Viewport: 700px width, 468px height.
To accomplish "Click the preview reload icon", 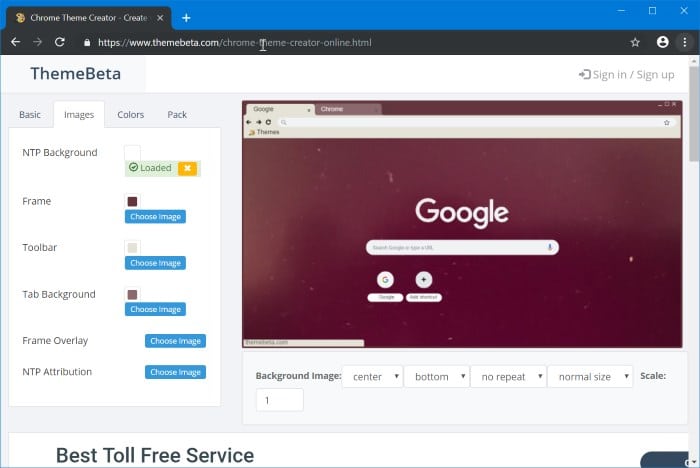I will click(268, 122).
